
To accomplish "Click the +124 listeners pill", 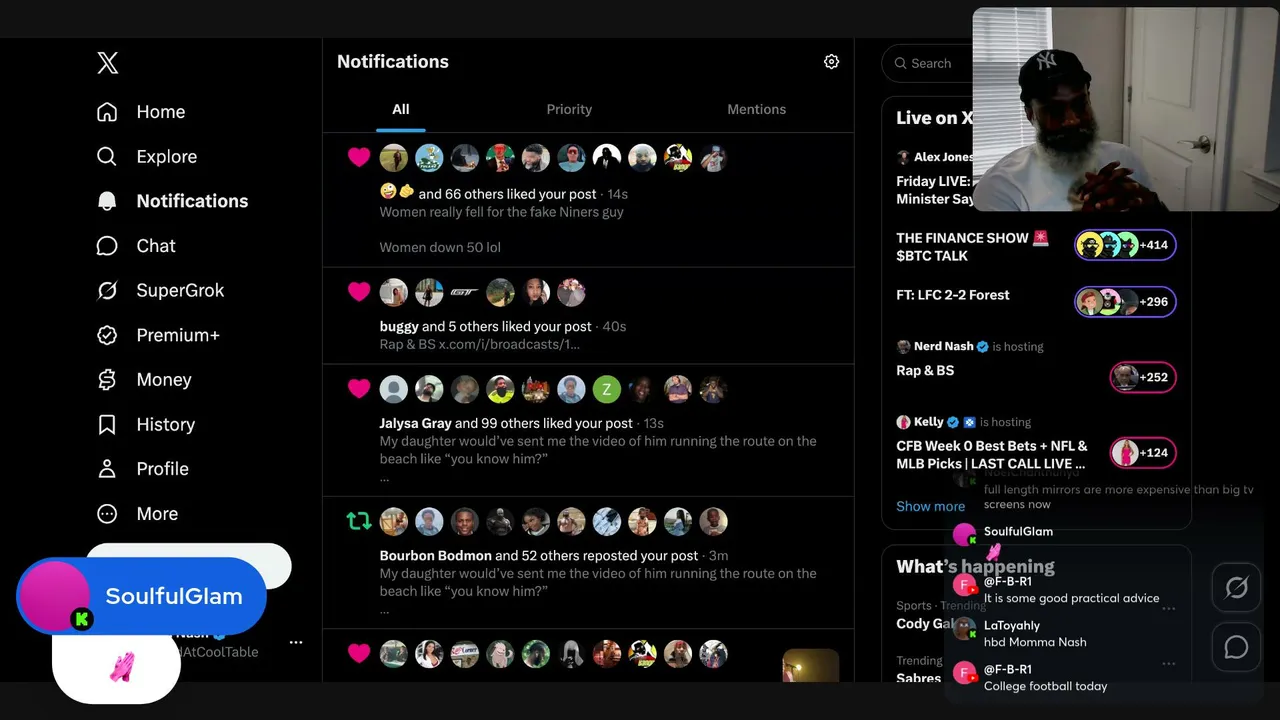I will click(x=1143, y=453).
